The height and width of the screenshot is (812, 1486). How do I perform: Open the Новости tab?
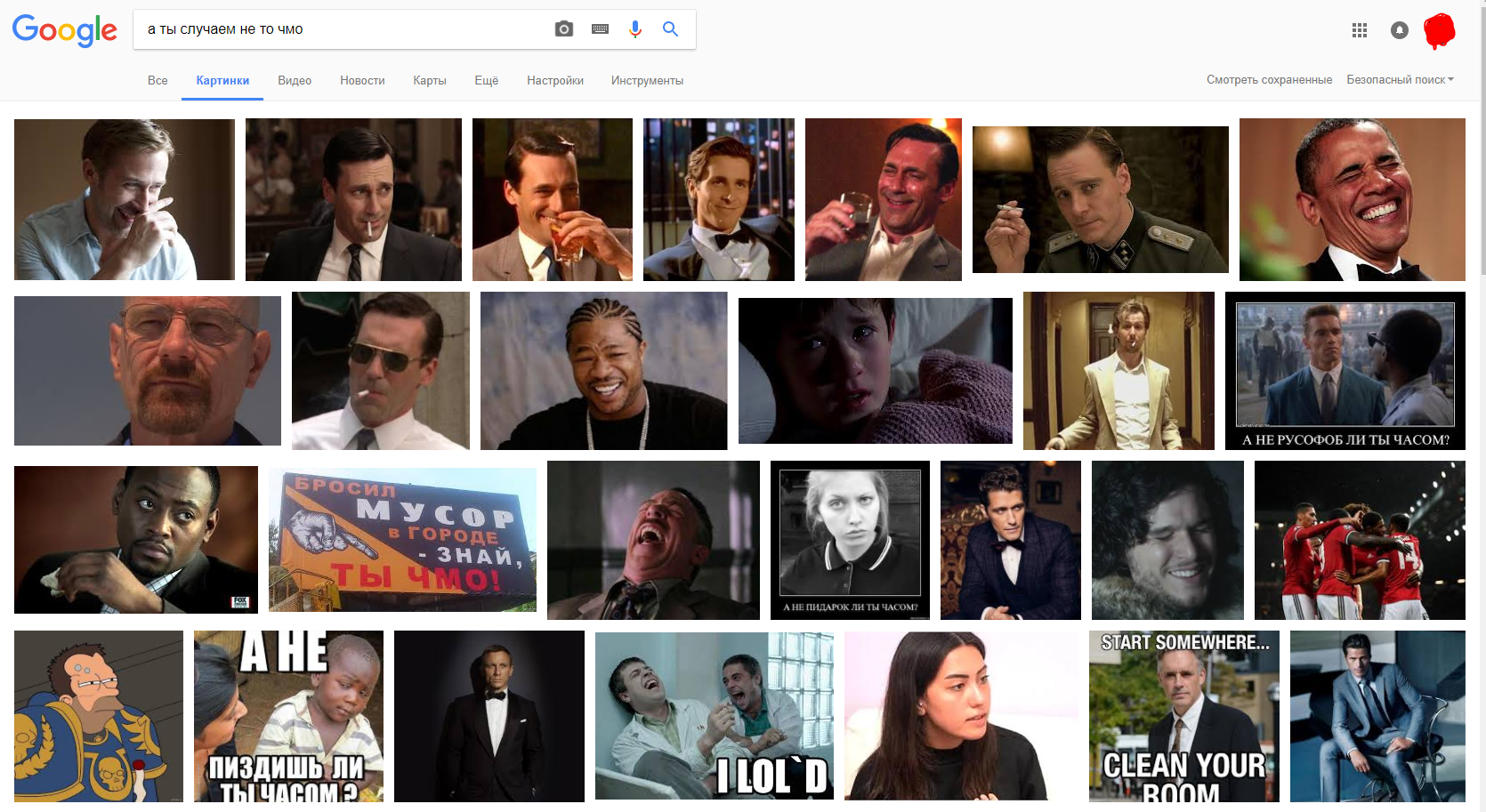coord(362,80)
